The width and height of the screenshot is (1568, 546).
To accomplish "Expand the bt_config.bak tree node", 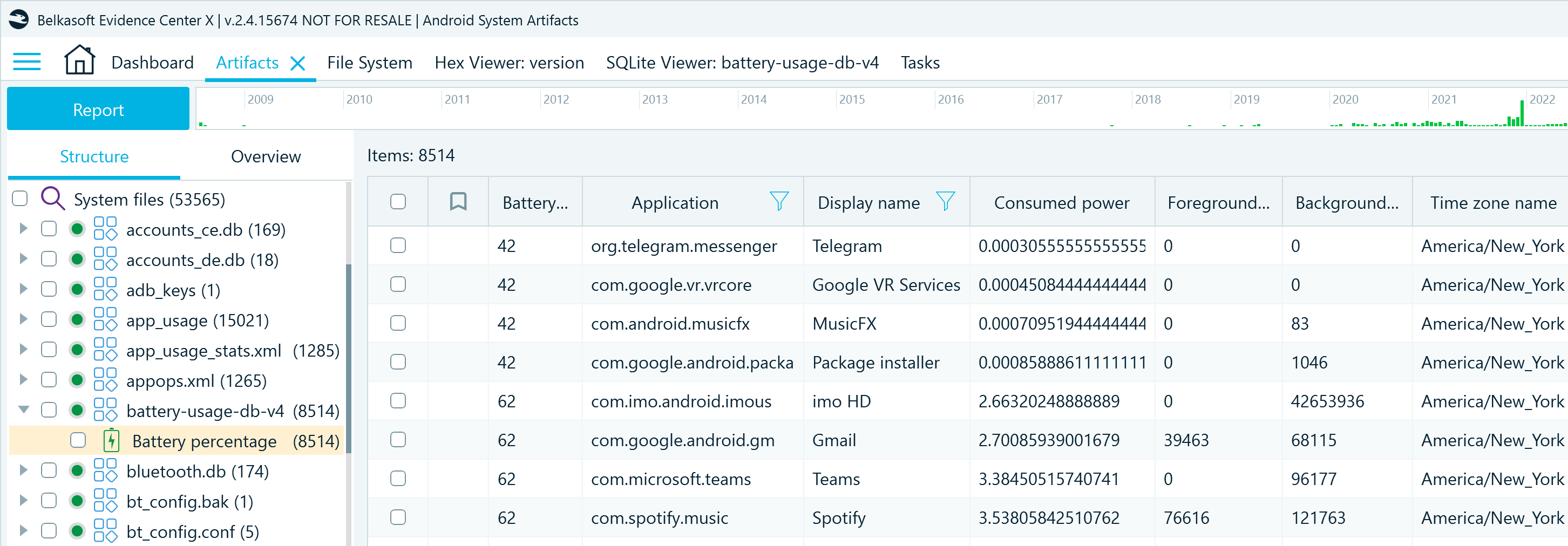I will click(x=24, y=500).
